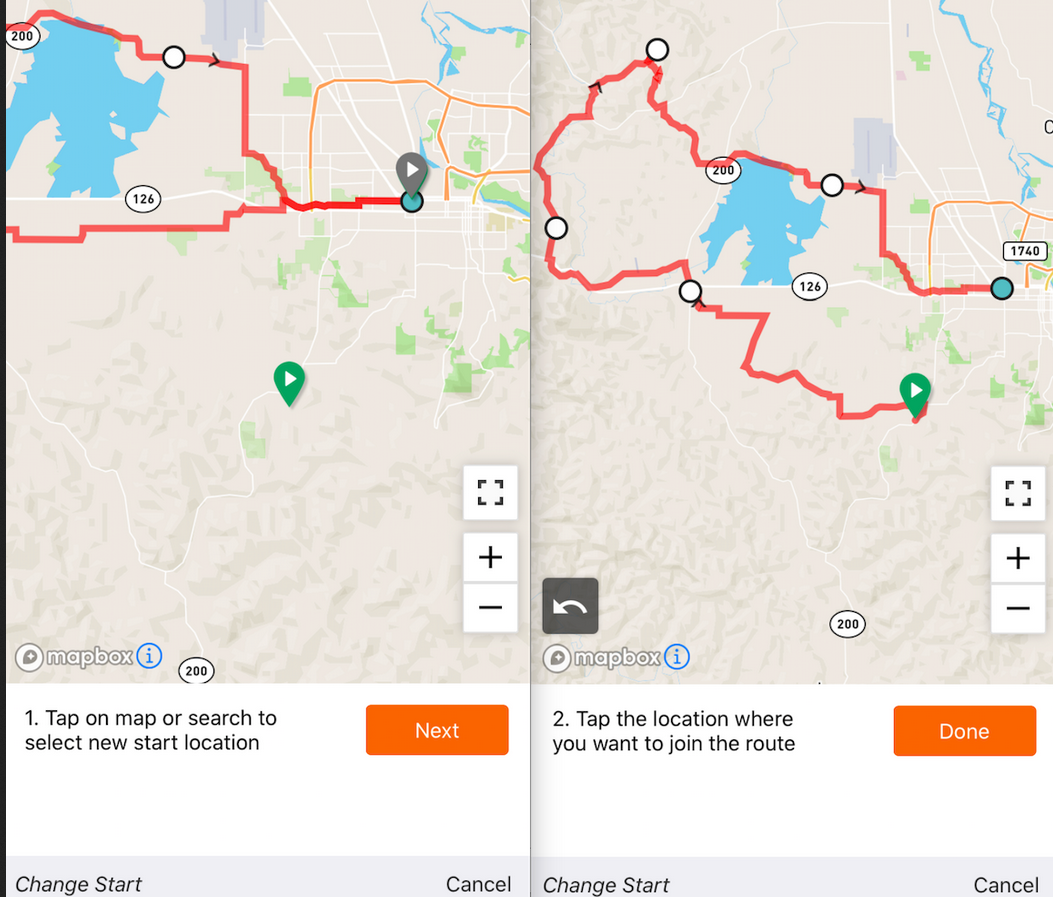Click the undo arrow button
This screenshot has width=1053, height=897.
tap(570, 606)
